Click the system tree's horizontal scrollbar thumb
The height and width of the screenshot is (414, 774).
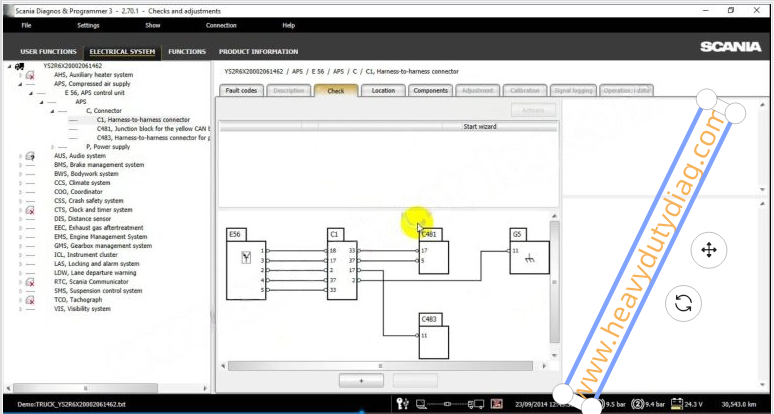pos(85,388)
